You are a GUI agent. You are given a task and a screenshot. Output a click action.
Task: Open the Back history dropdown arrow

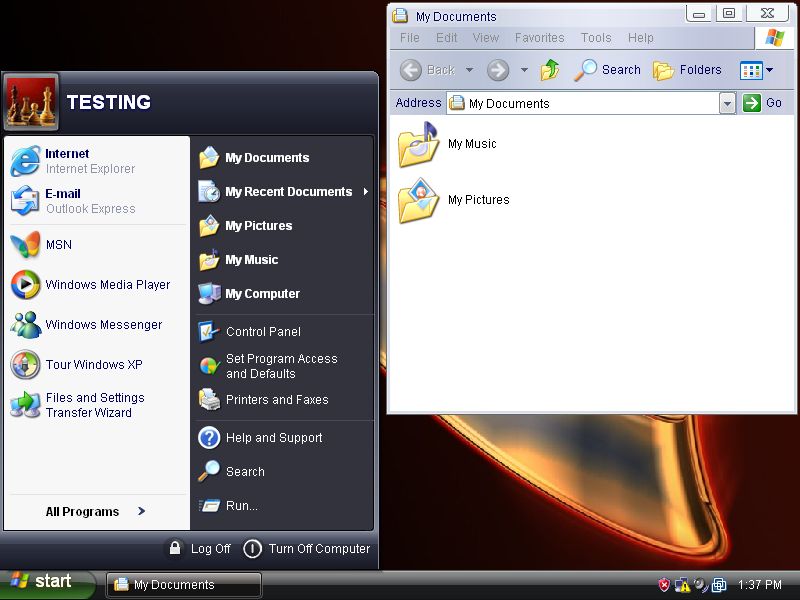coord(469,70)
